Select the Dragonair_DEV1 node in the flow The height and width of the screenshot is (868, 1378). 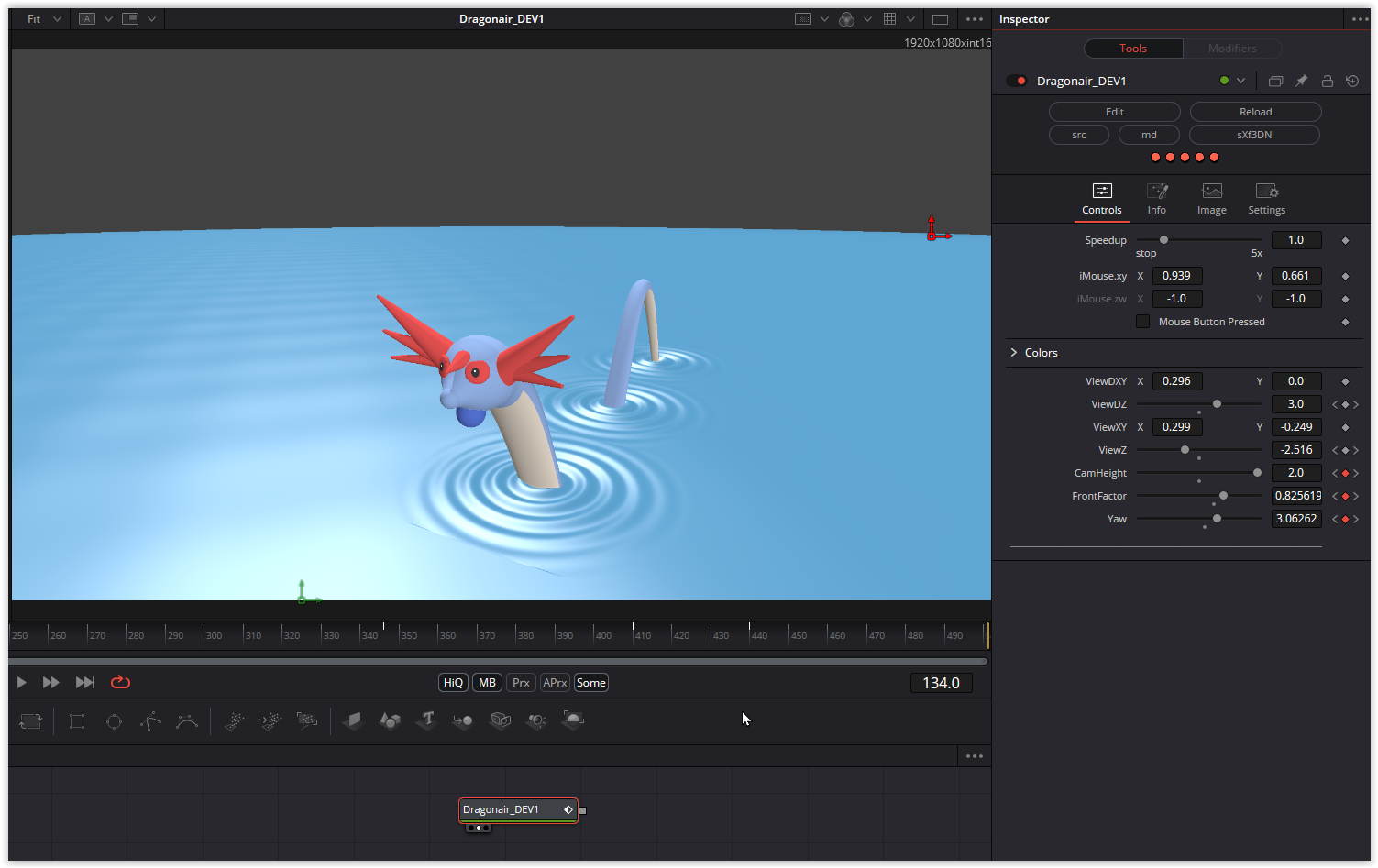tap(518, 810)
